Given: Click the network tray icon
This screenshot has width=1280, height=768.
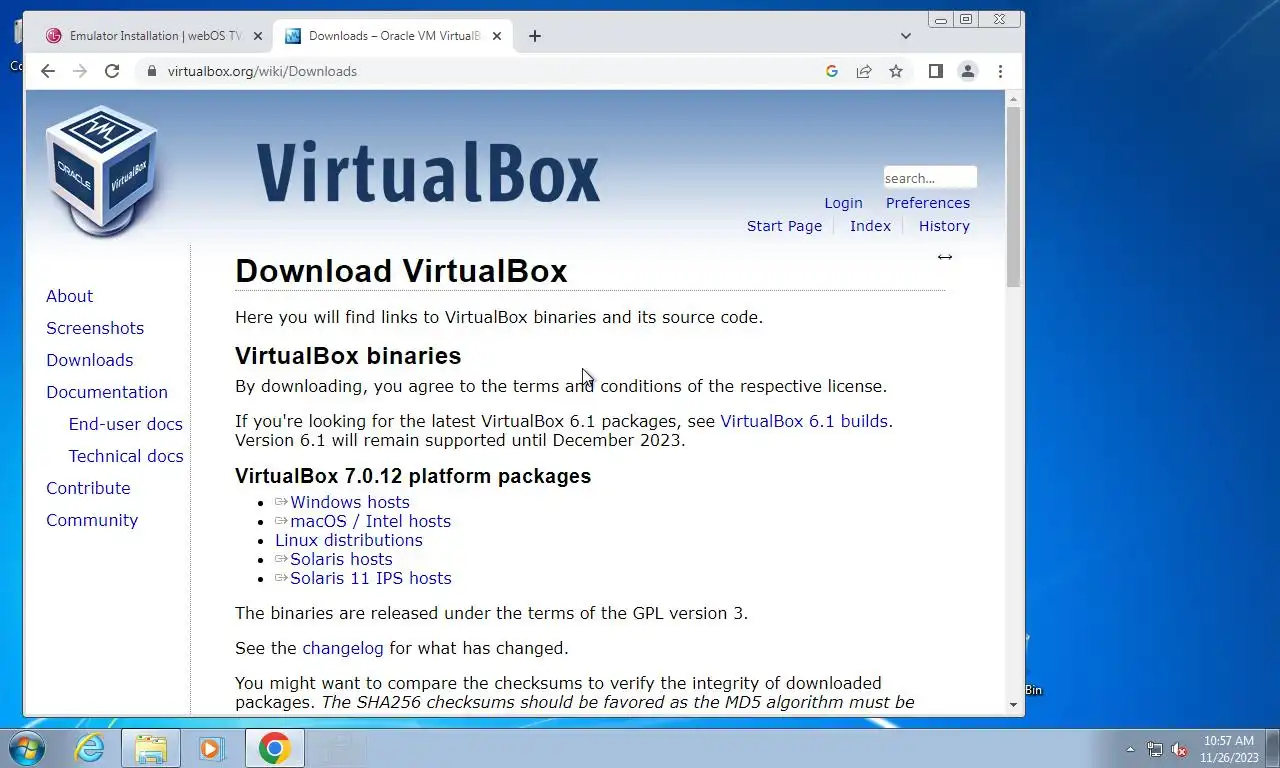Looking at the screenshot, I should point(1155,749).
